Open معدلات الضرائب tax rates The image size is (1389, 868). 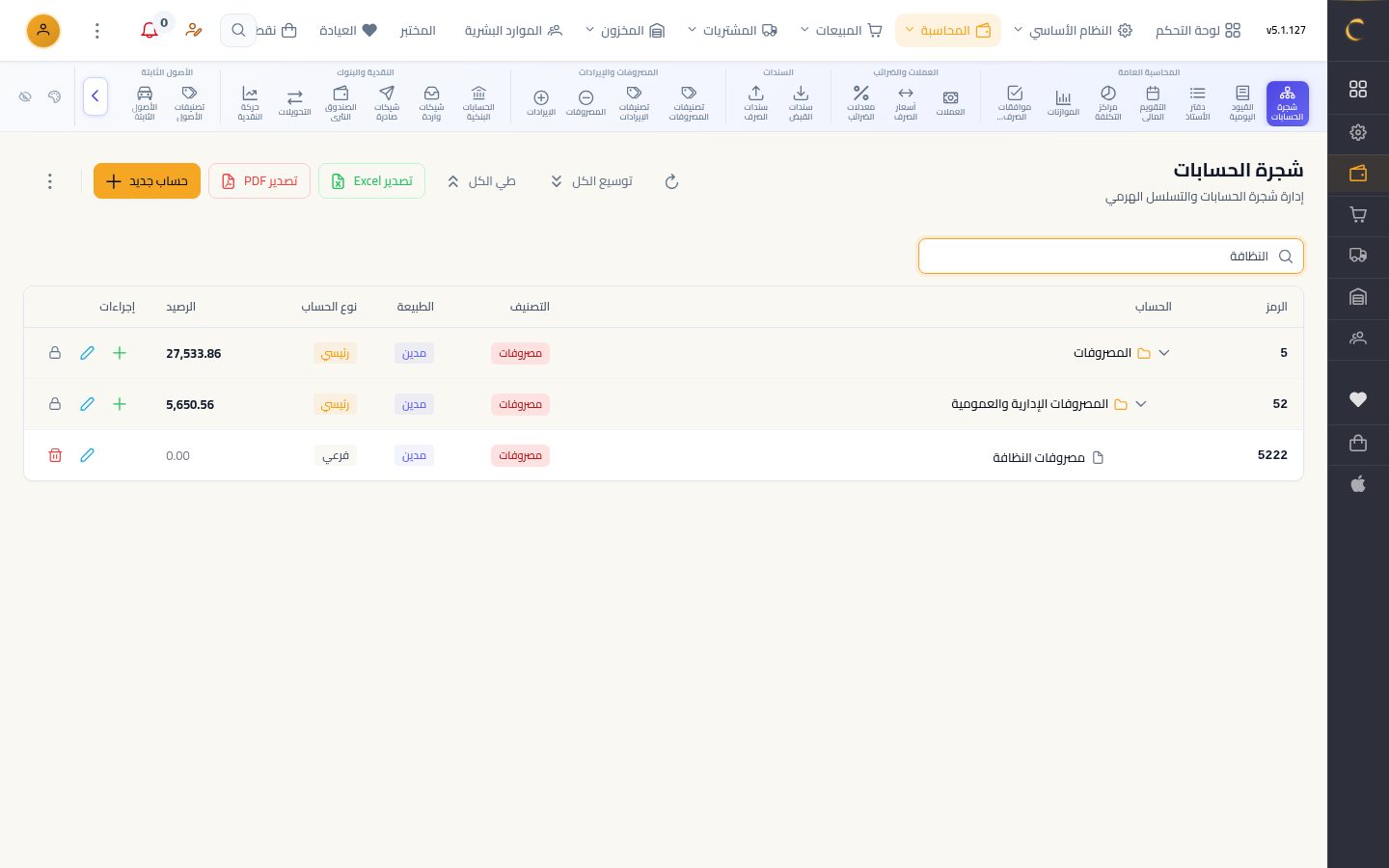860,103
